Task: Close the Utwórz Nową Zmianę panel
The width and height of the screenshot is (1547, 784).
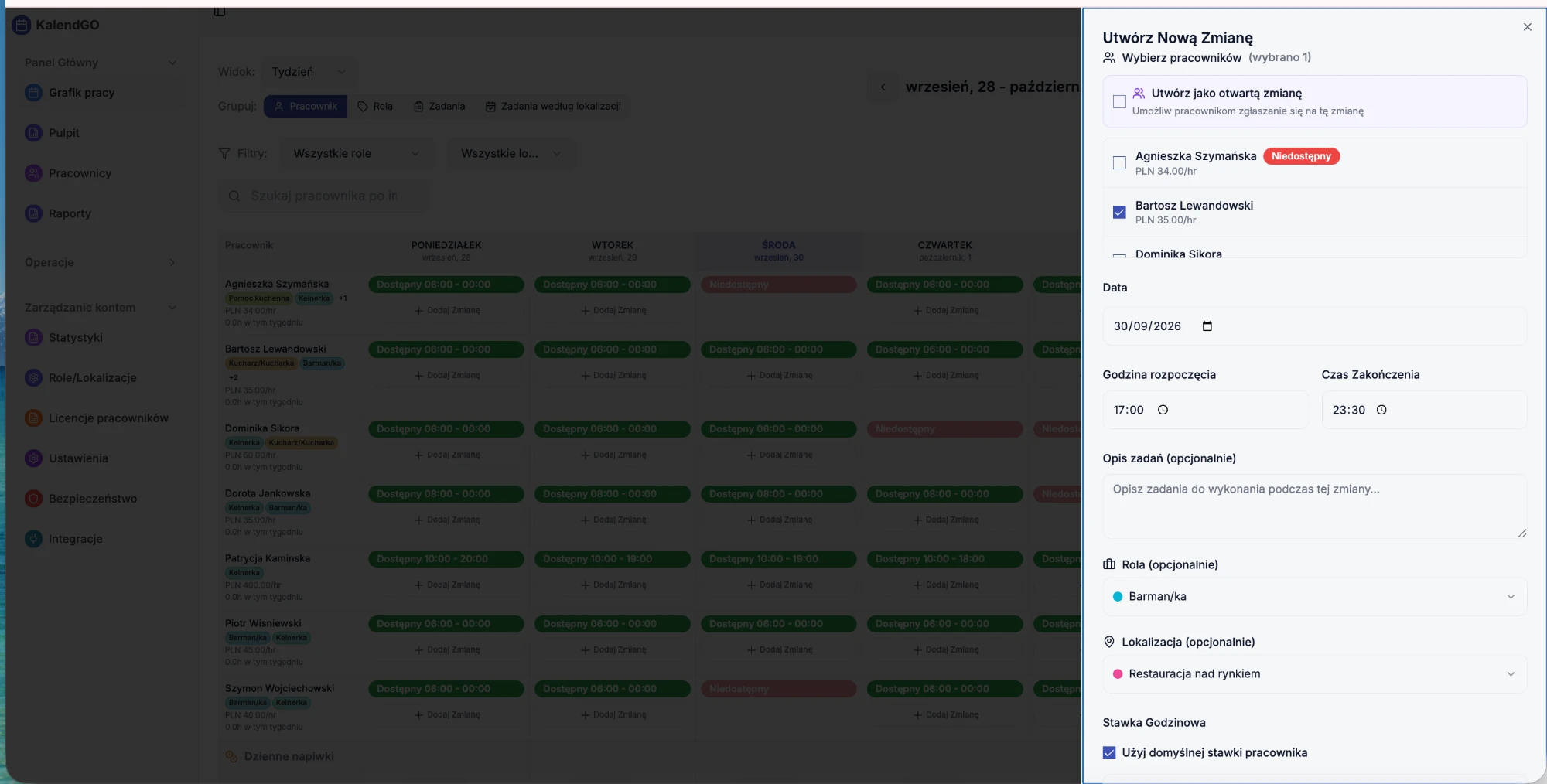Action: (1527, 27)
